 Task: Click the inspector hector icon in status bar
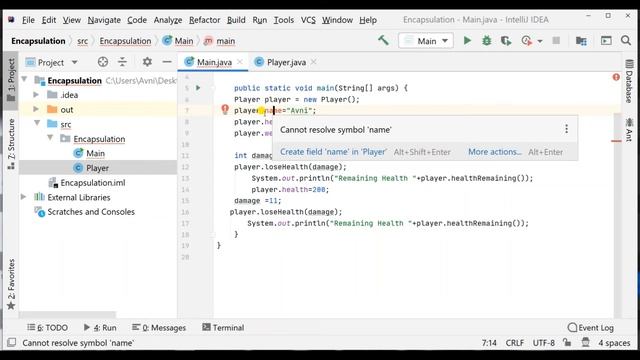click(585, 342)
